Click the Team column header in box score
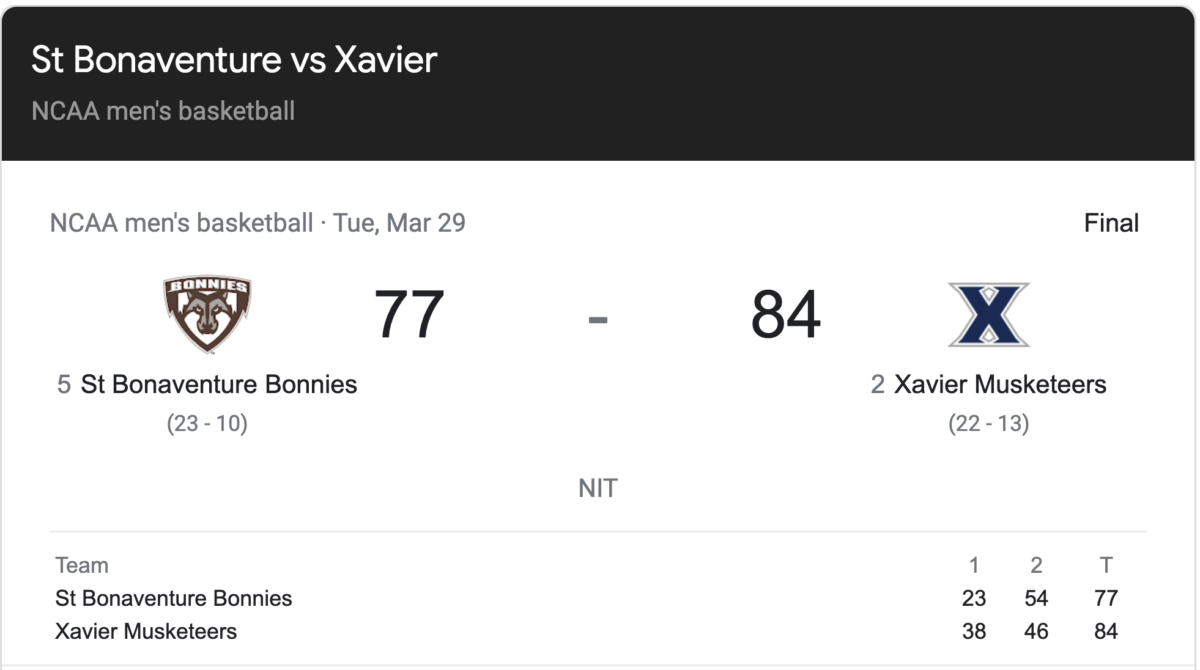Image resolution: width=1200 pixels, height=670 pixels. click(82, 565)
